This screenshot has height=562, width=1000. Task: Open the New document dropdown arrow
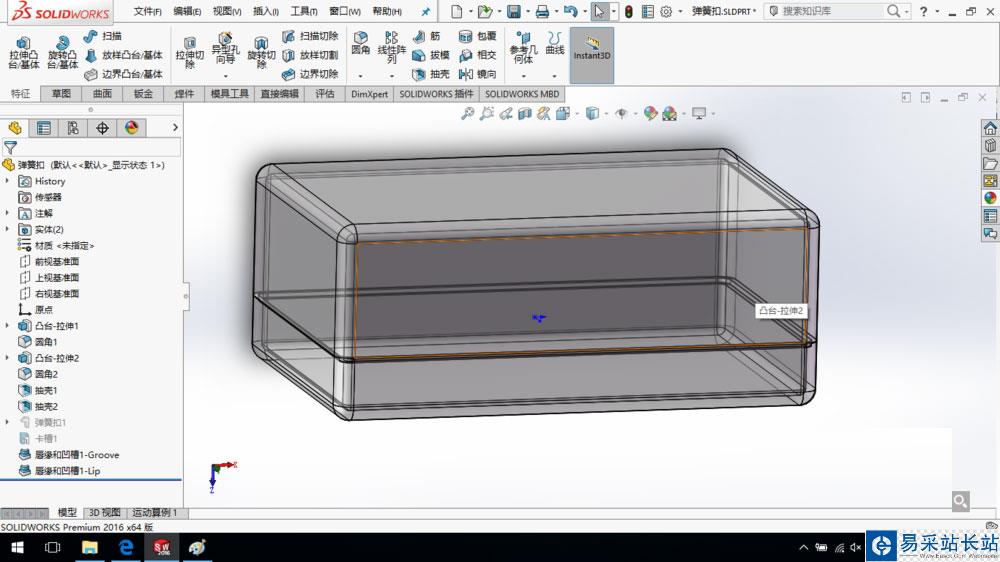pos(471,11)
